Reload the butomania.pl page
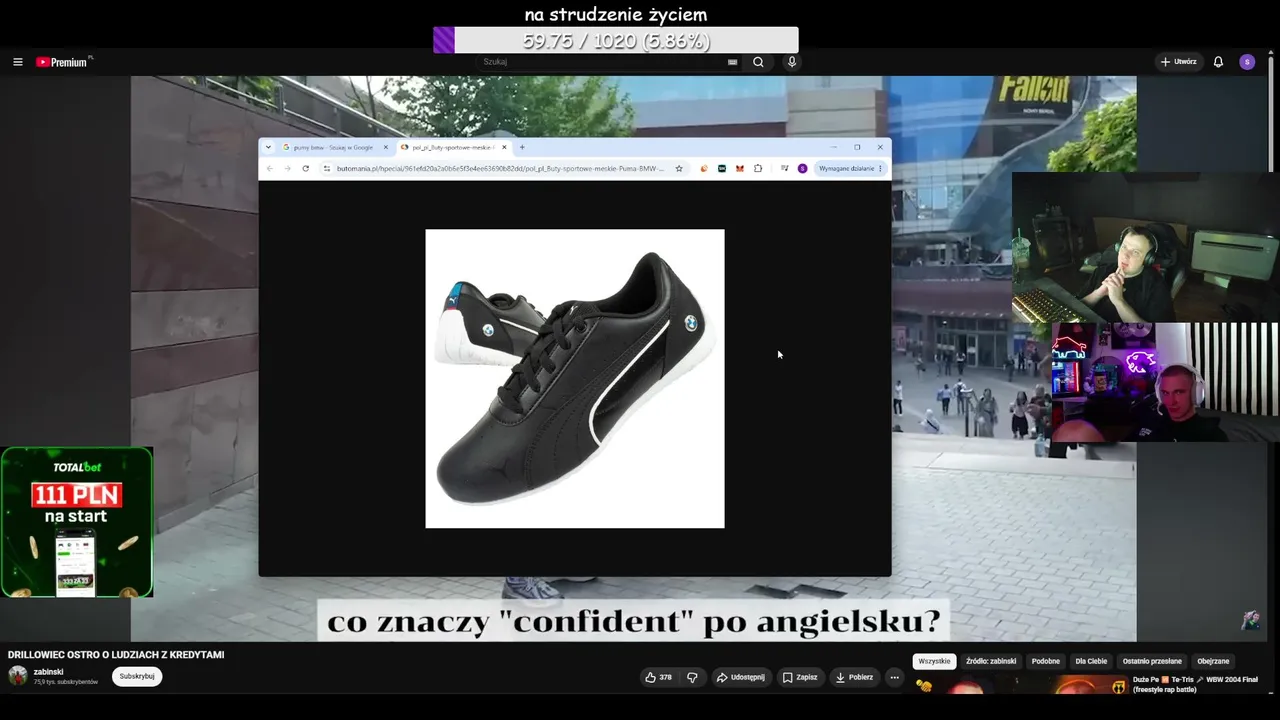Image resolution: width=1280 pixels, height=720 pixels. tap(305, 168)
